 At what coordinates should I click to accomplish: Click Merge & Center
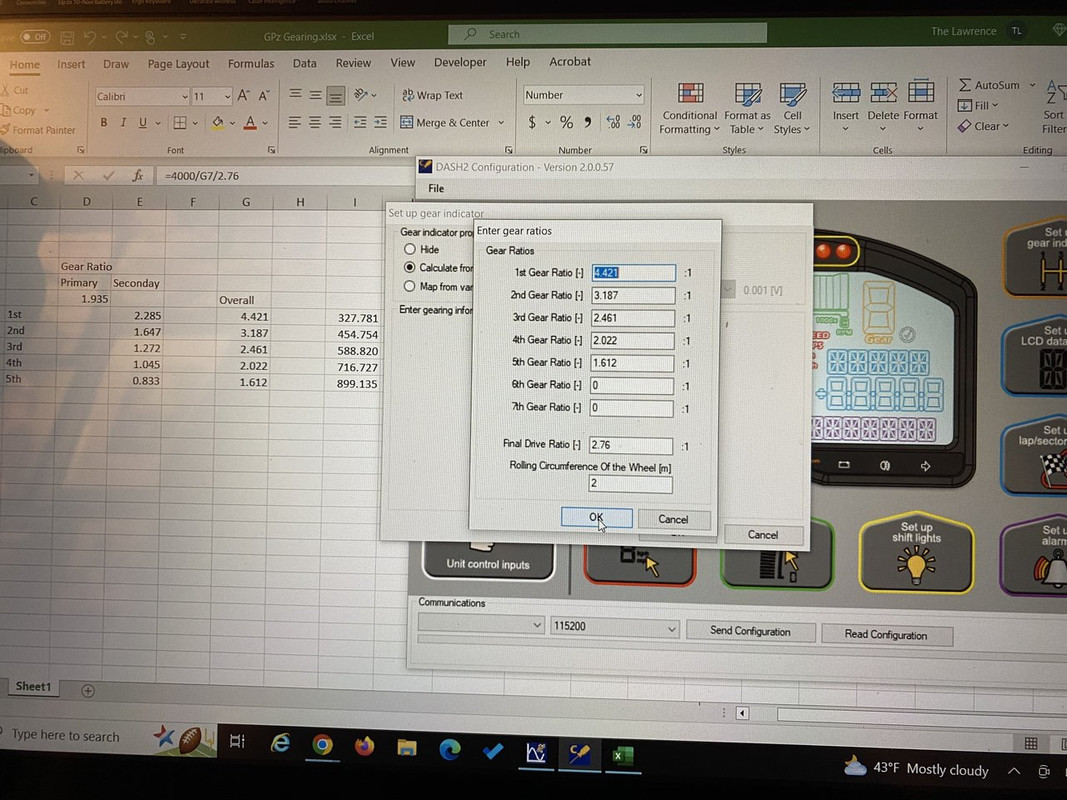pos(445,122)
